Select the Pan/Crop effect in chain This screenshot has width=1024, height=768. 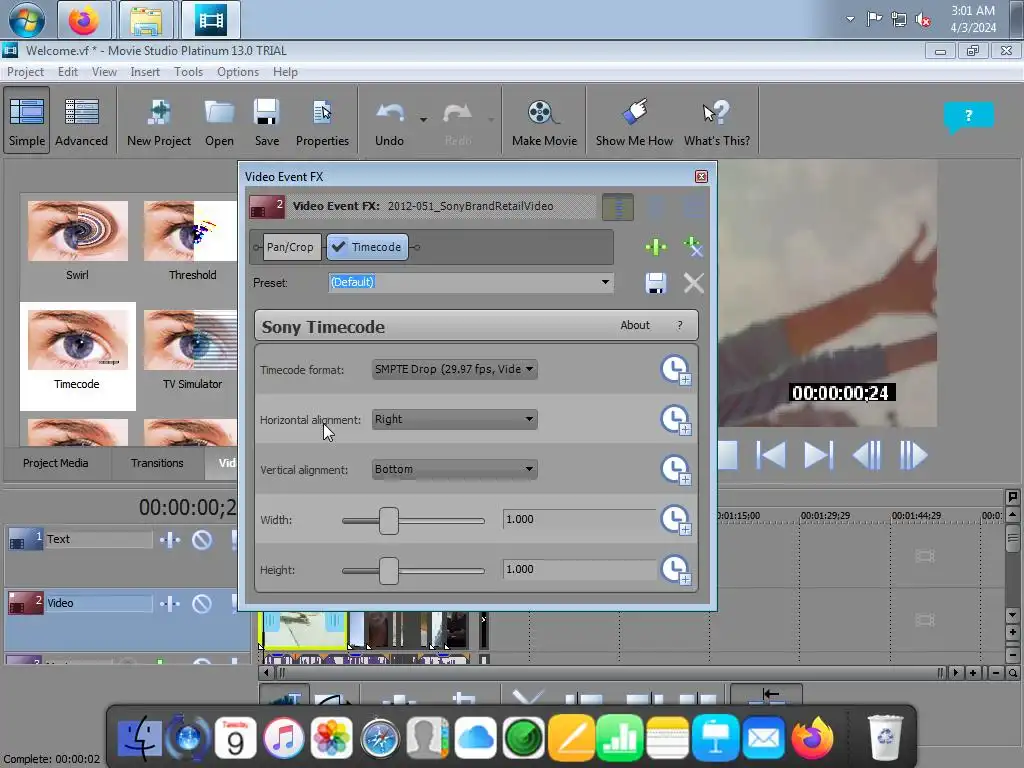[x=290, y=248]
